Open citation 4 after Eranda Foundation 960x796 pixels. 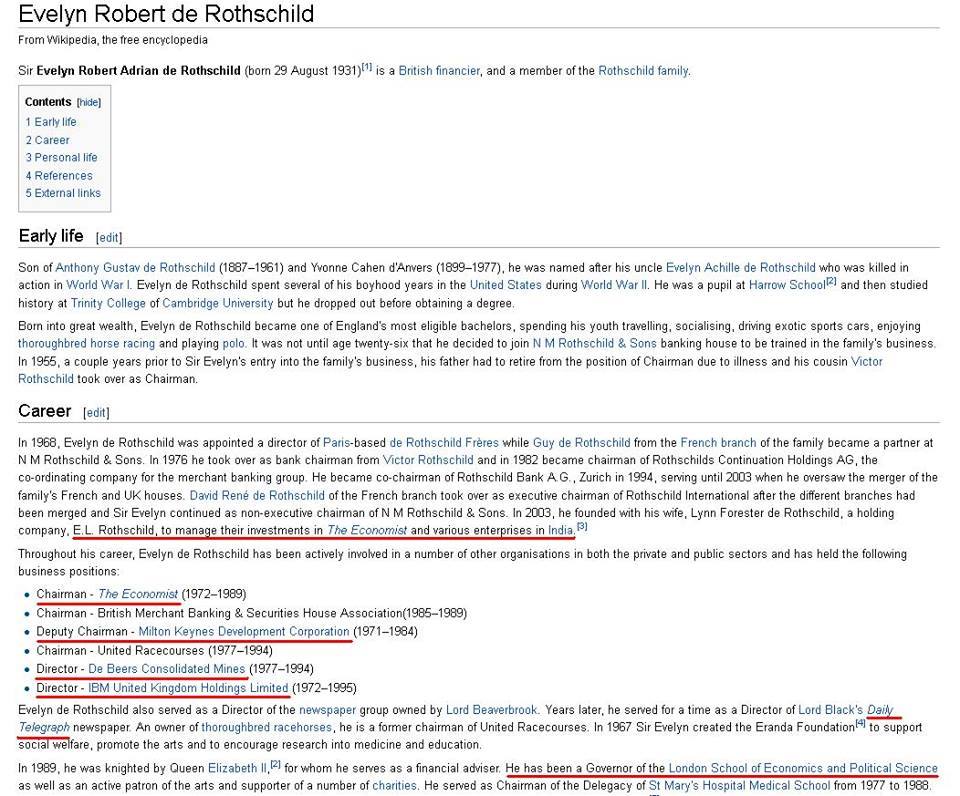[x=860, y=724]
